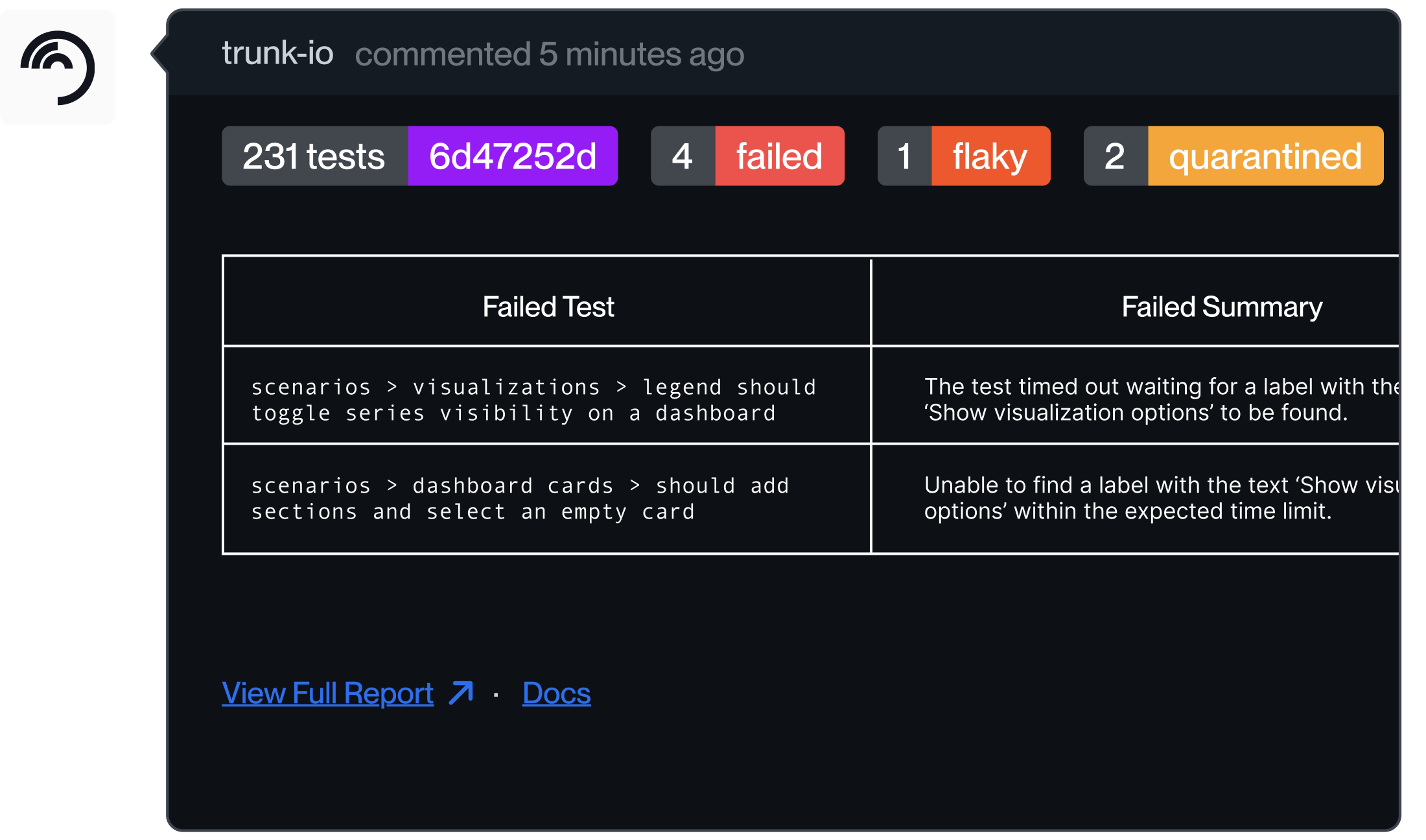The width and height of the screenshot is (1426, 840).
Task: Click the 231 tests badge
Action: [x=315, y=156]
